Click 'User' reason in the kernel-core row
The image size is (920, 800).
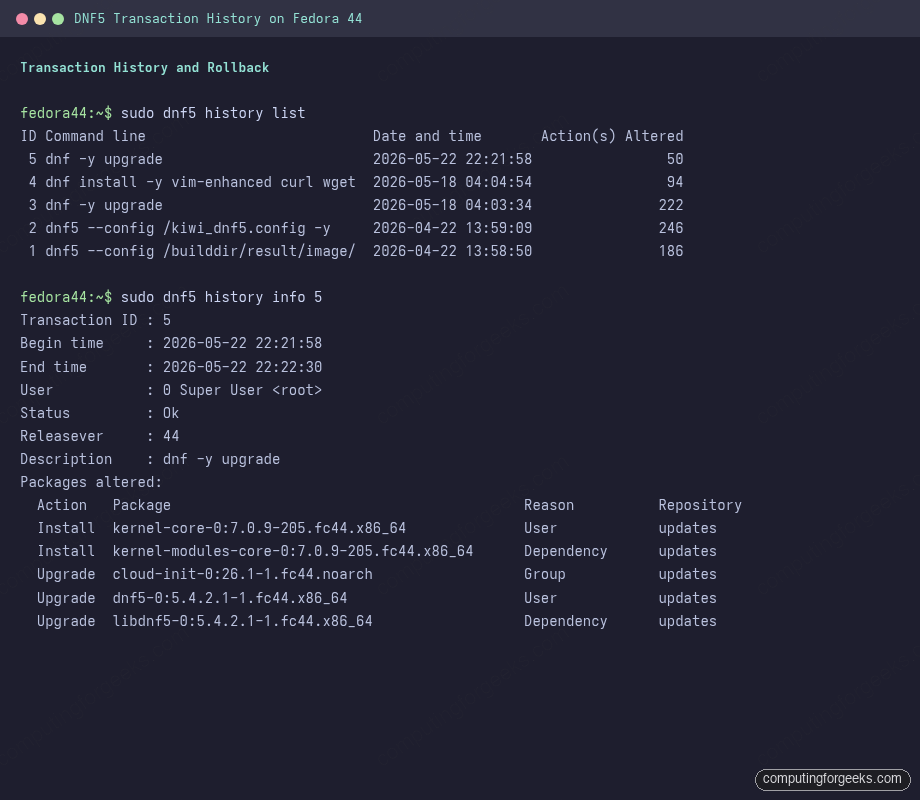click(540, 528)
